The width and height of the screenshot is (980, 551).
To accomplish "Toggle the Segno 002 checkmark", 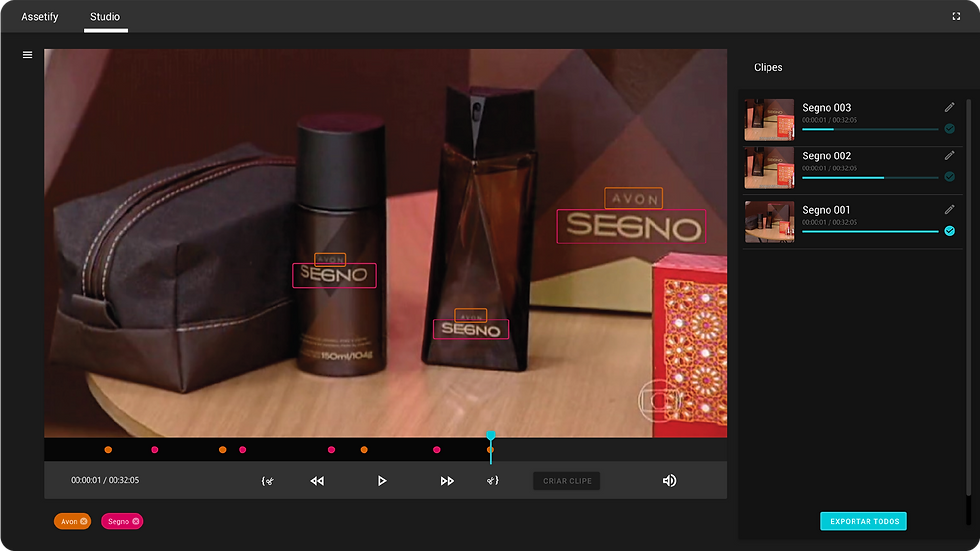I will click(x=949, y=177).
